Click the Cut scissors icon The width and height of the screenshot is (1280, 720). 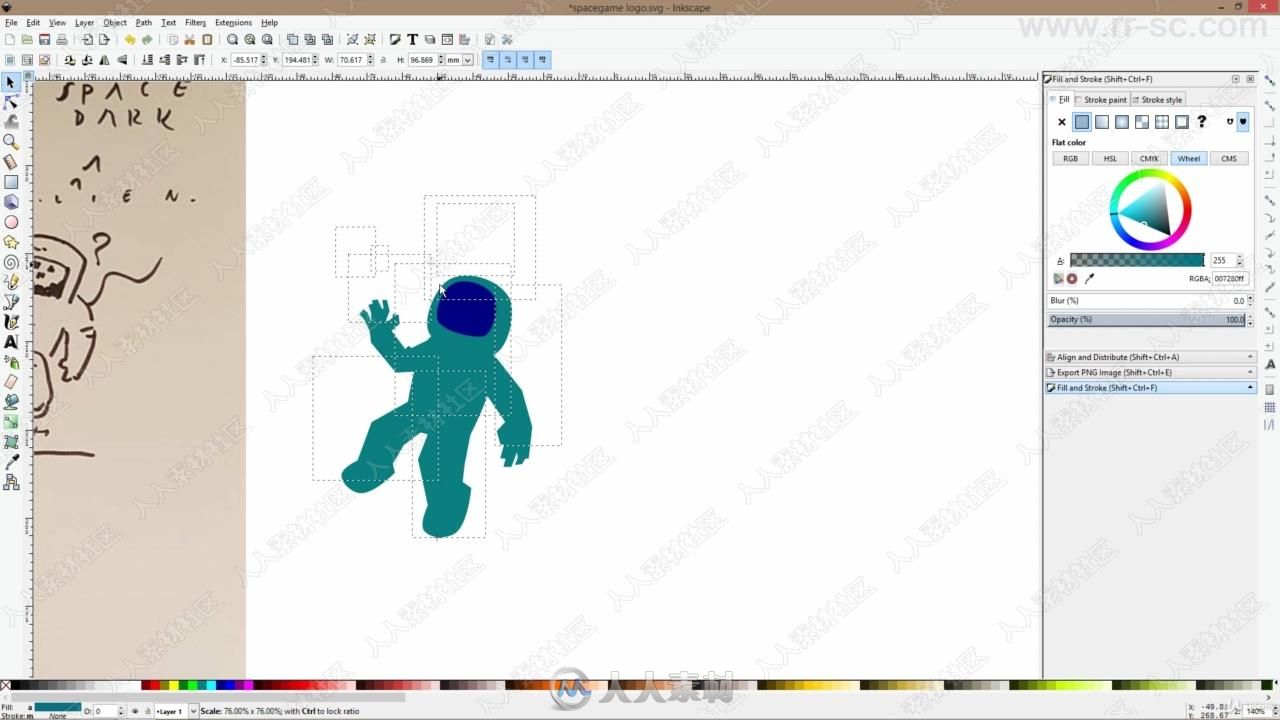[189, 40]
